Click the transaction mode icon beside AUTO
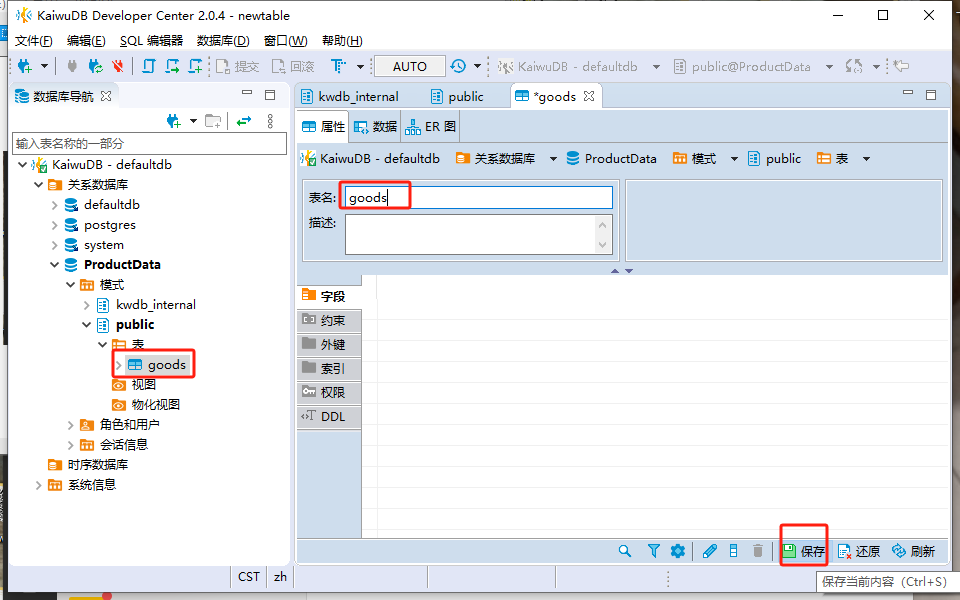The width and height of the screenshot is (960, 600). tap(338, 66)
